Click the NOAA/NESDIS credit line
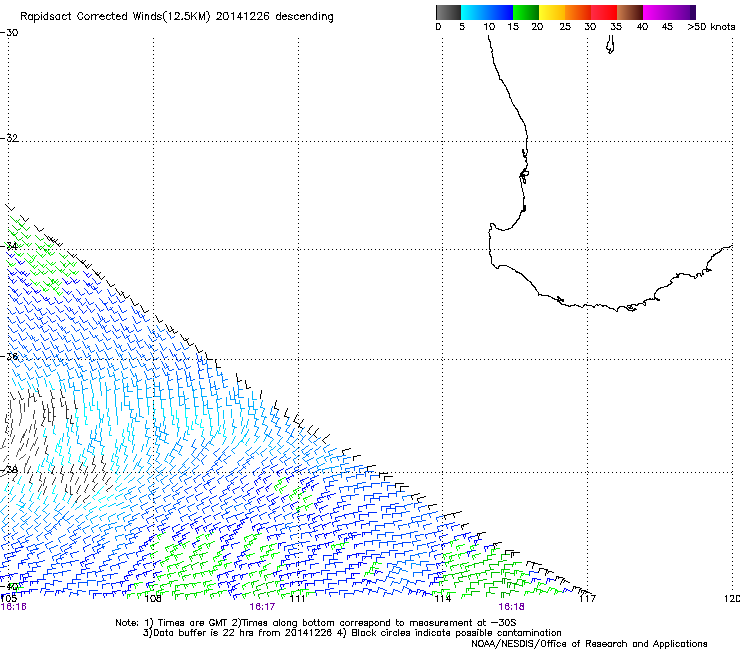Screen dimensions: 740x650 click(589, 644)
